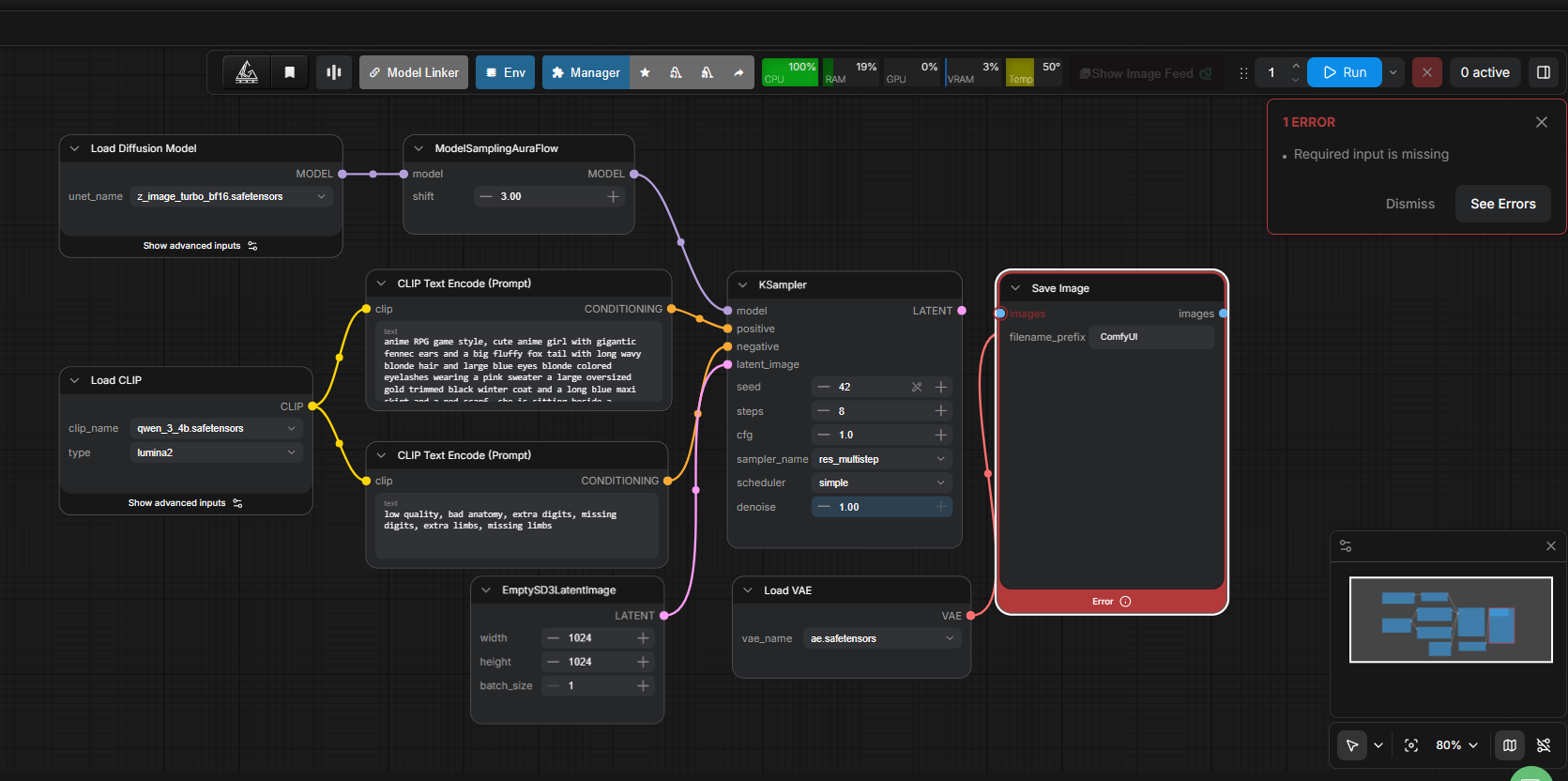The height and width of the screenshot is (781, 1568).
Task: Select the pointer cursor mode tool
Action: coord(1352,745)
